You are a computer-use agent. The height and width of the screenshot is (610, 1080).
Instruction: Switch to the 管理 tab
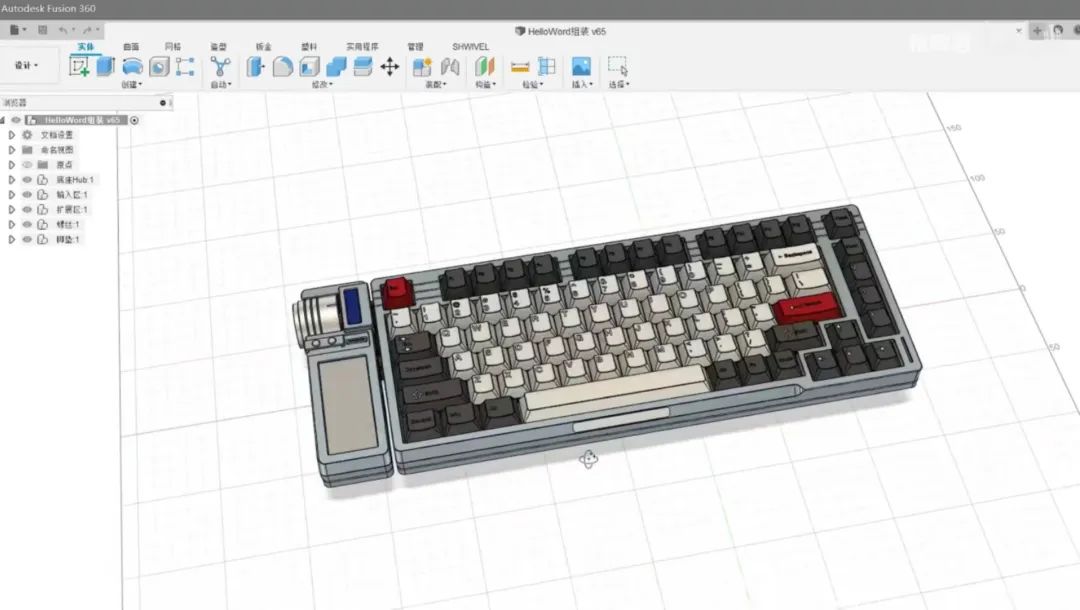[415, 47]
